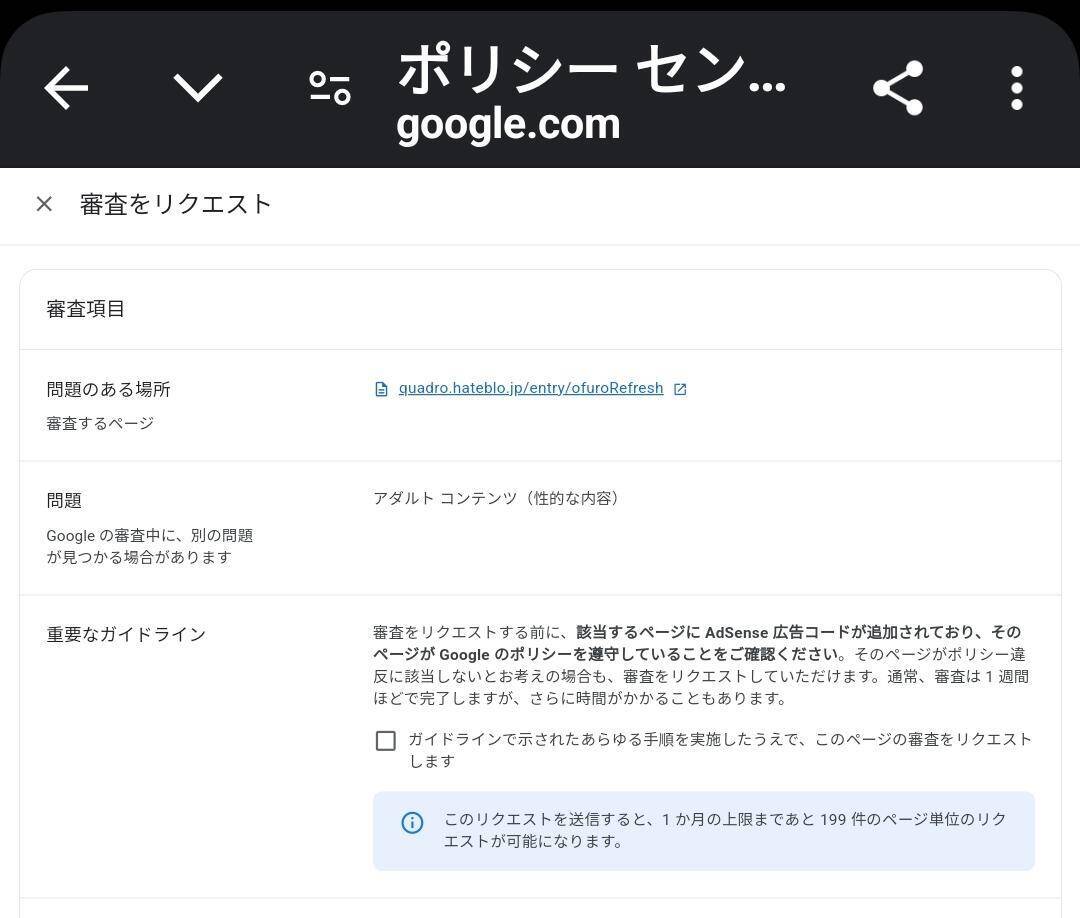Open the three-dot overflow menu
Viewport: 1080px width, 918px height.
tap(1017, 88)
